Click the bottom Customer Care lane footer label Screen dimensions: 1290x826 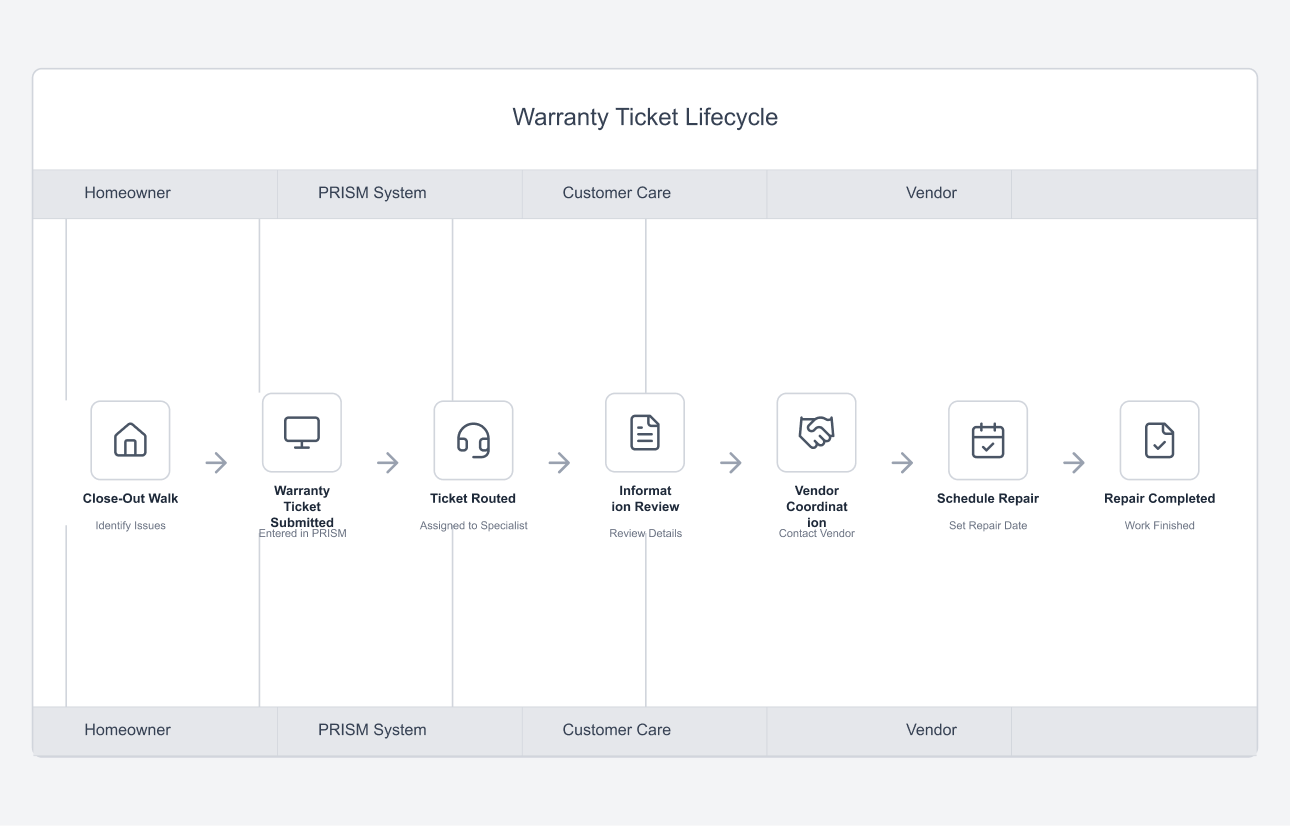coord(616,730)
